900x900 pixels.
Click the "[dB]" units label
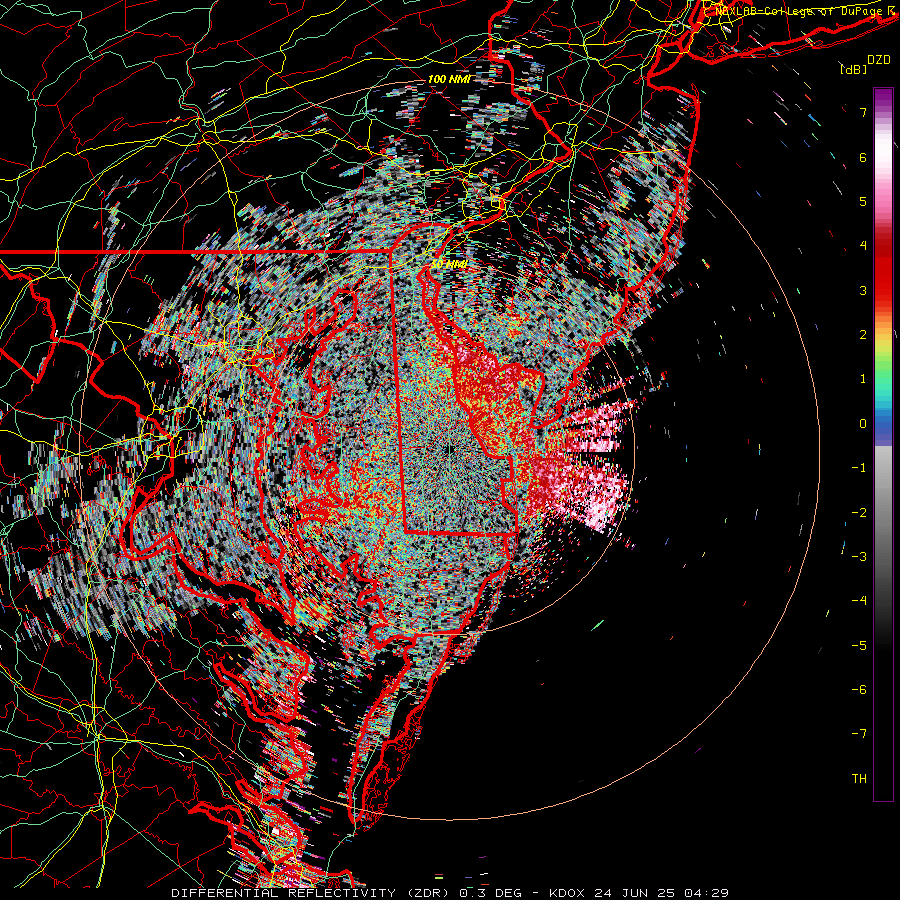853,69
